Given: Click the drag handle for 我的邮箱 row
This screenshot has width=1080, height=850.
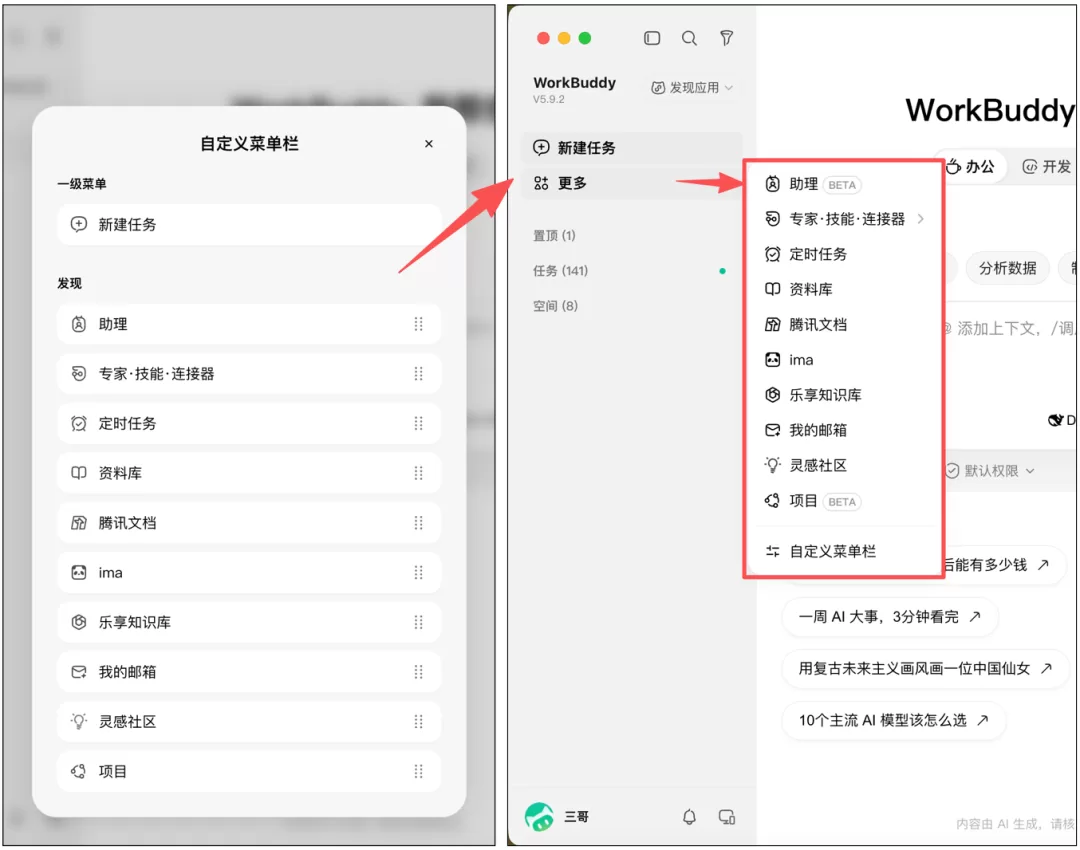Looking at the screenshot, I should [418, 672].
